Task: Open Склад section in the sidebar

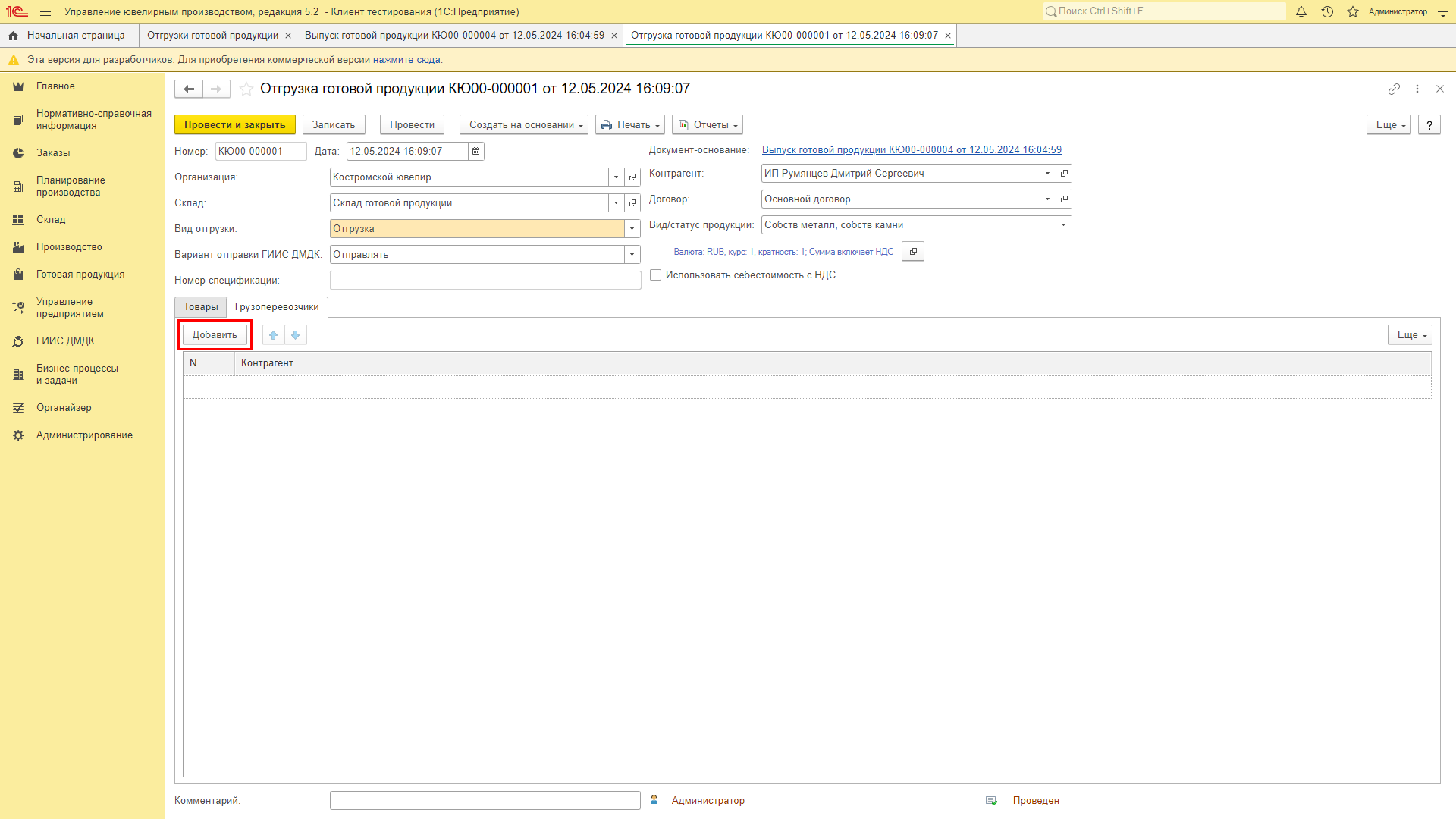Action: [x=51, y=220]
